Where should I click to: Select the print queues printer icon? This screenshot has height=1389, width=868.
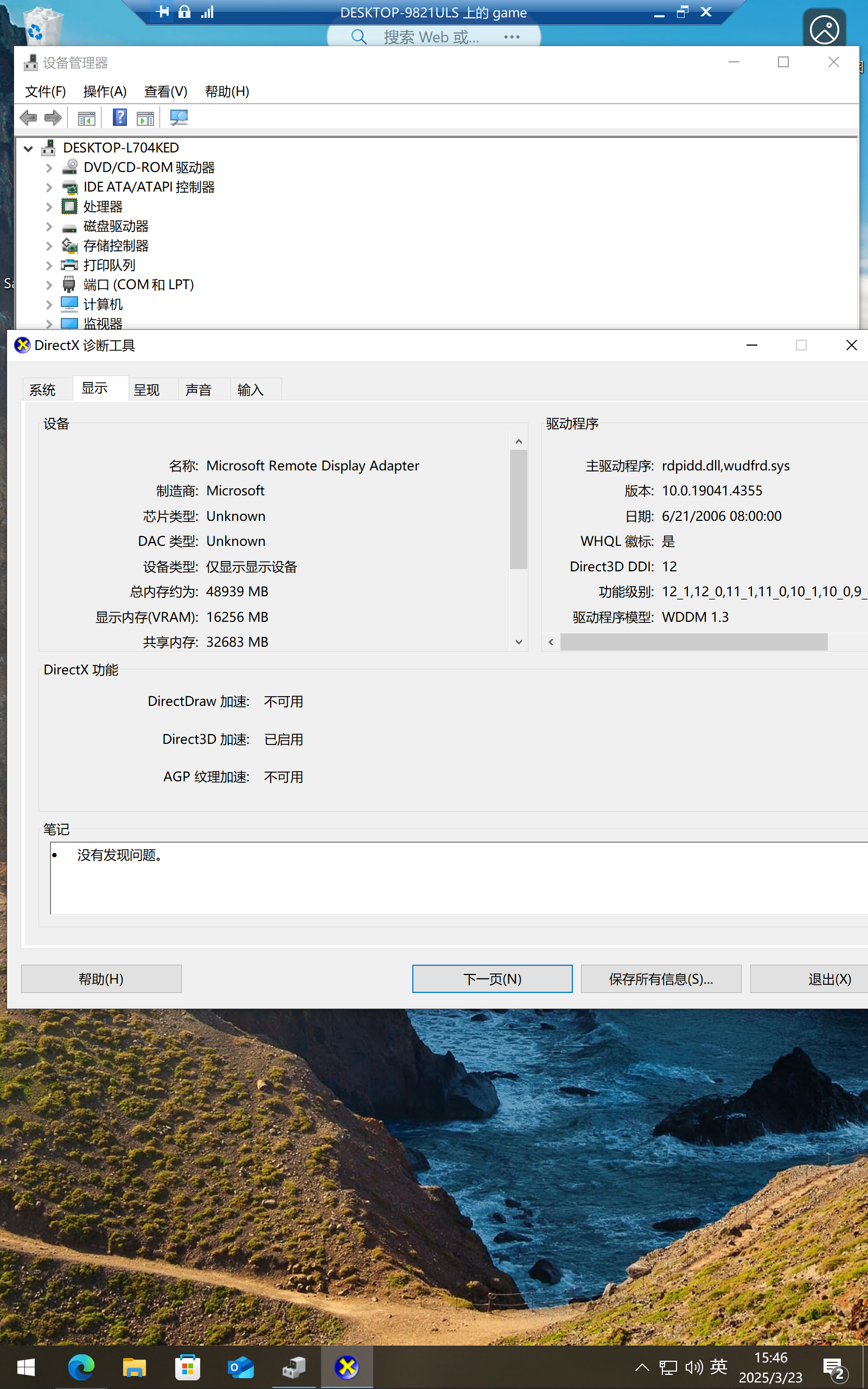pyautogui.click(x=69, y=265)
